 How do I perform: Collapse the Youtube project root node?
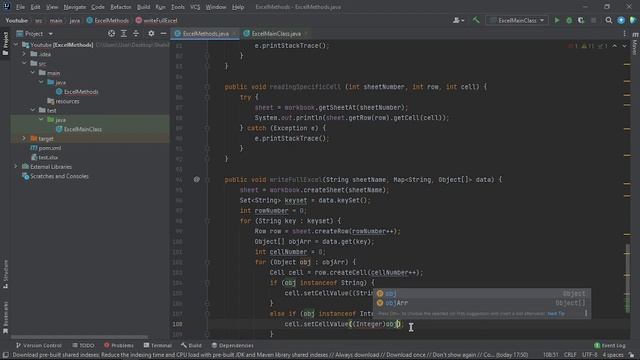tap(16, 44)
